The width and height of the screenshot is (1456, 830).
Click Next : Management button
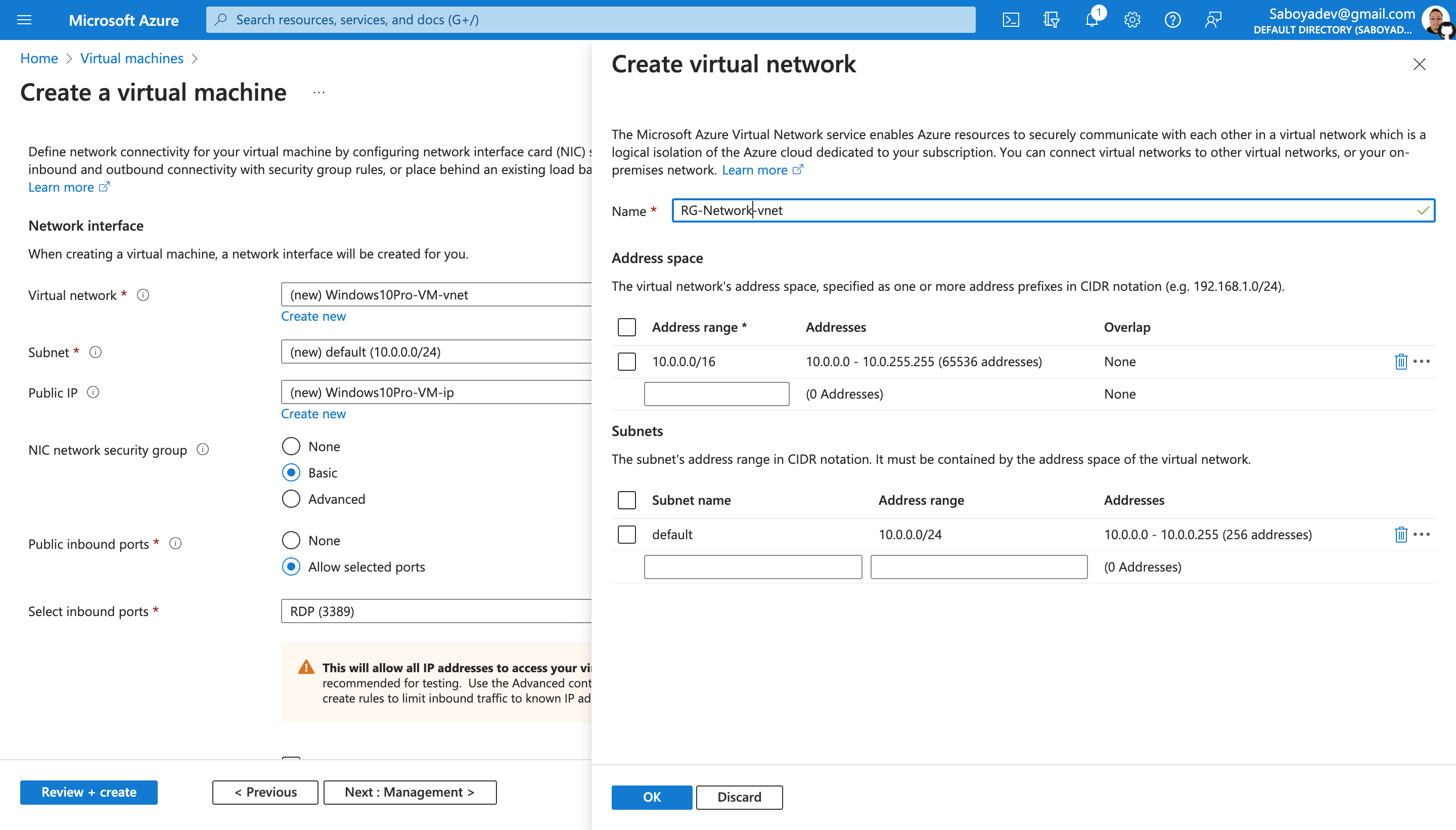pos(409,792)
